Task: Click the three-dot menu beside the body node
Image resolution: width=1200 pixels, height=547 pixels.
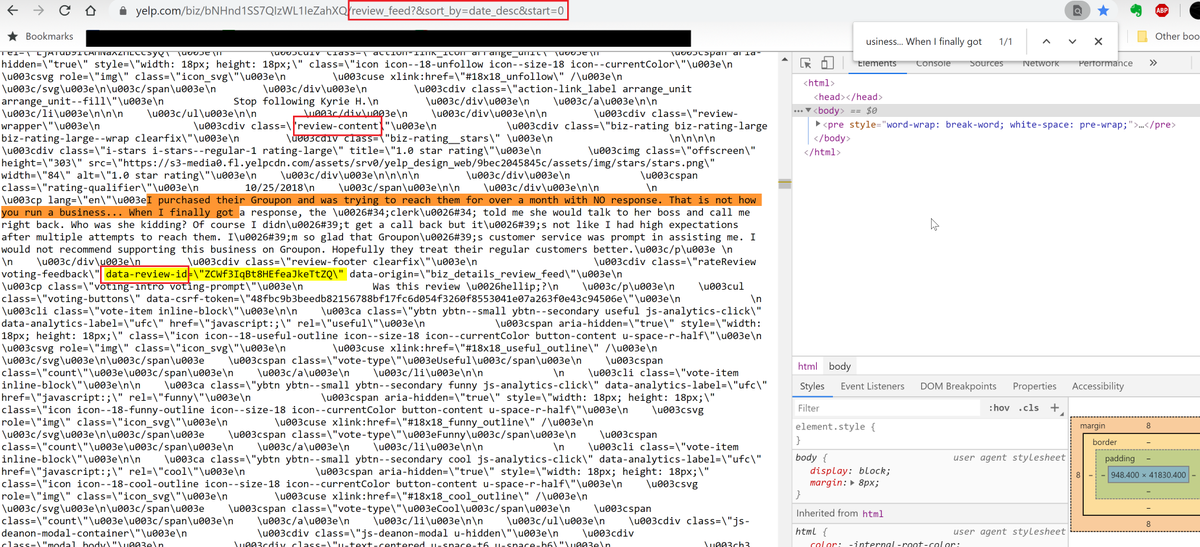Action: 798,110
